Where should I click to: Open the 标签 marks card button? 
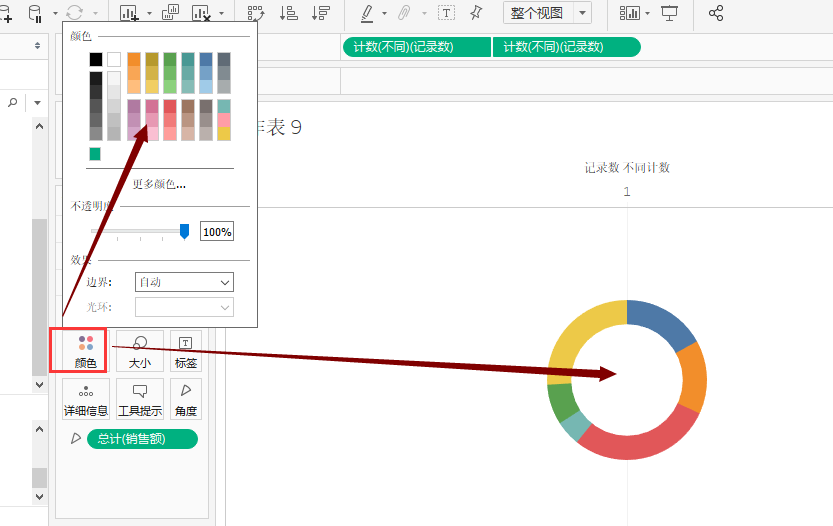[186, 351]
